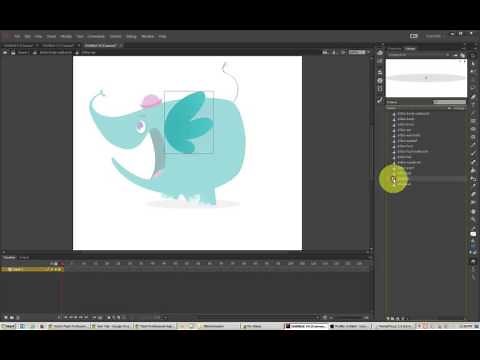Switch to the Timeline tab
The image size is (480, 360).
click(9, 257)
